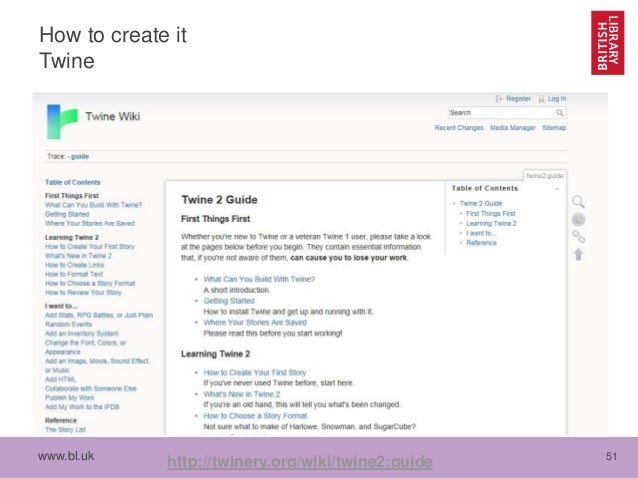This screenshot has width=638, height=479.
Task: Open the Sitemap page
Action: click(554, 128)
